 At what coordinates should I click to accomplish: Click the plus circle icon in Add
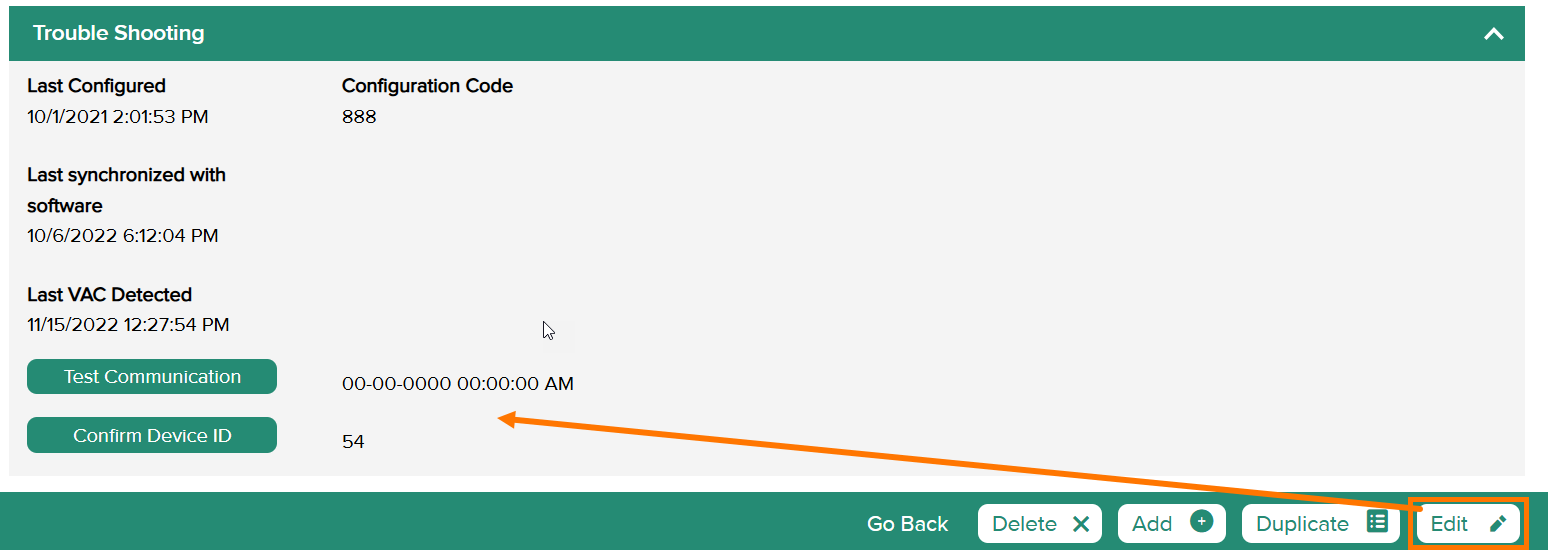[x=1202, y=522]
